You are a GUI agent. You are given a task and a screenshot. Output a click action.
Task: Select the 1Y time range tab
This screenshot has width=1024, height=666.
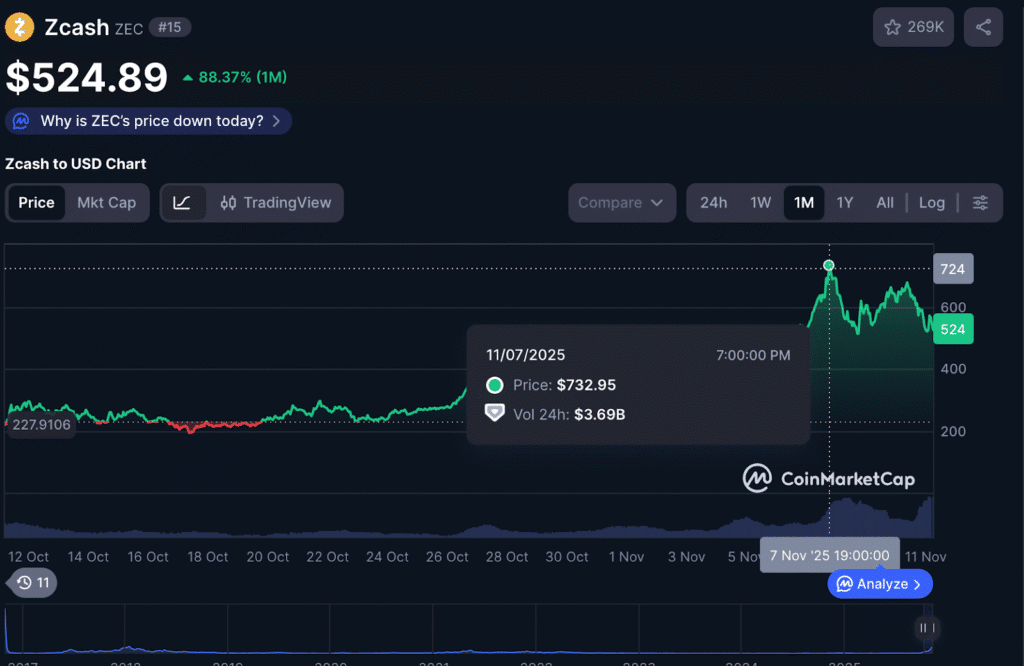coord(844,203)
